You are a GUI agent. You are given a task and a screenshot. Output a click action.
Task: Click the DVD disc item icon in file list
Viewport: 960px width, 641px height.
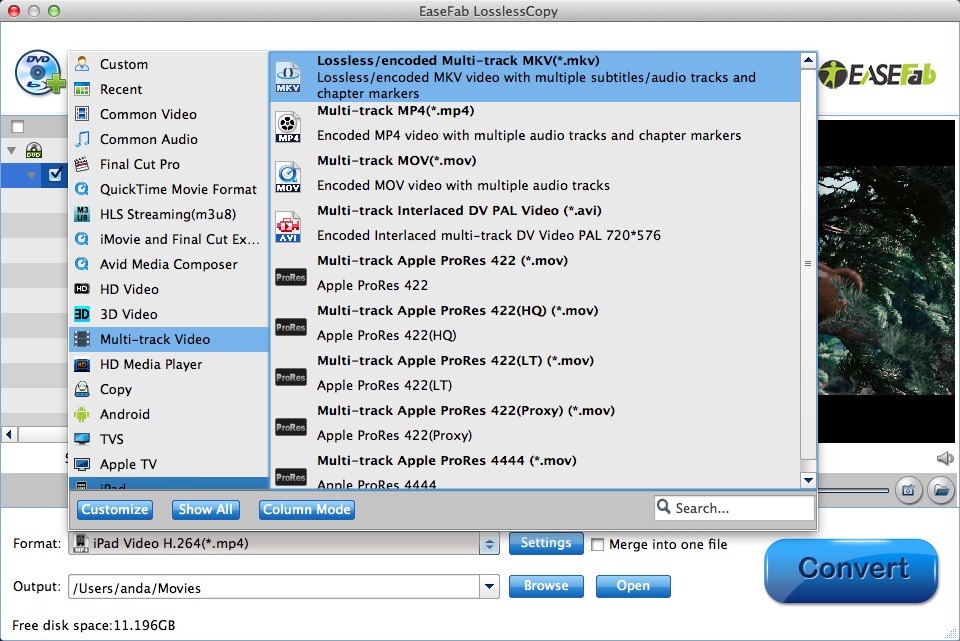point(34,151)
